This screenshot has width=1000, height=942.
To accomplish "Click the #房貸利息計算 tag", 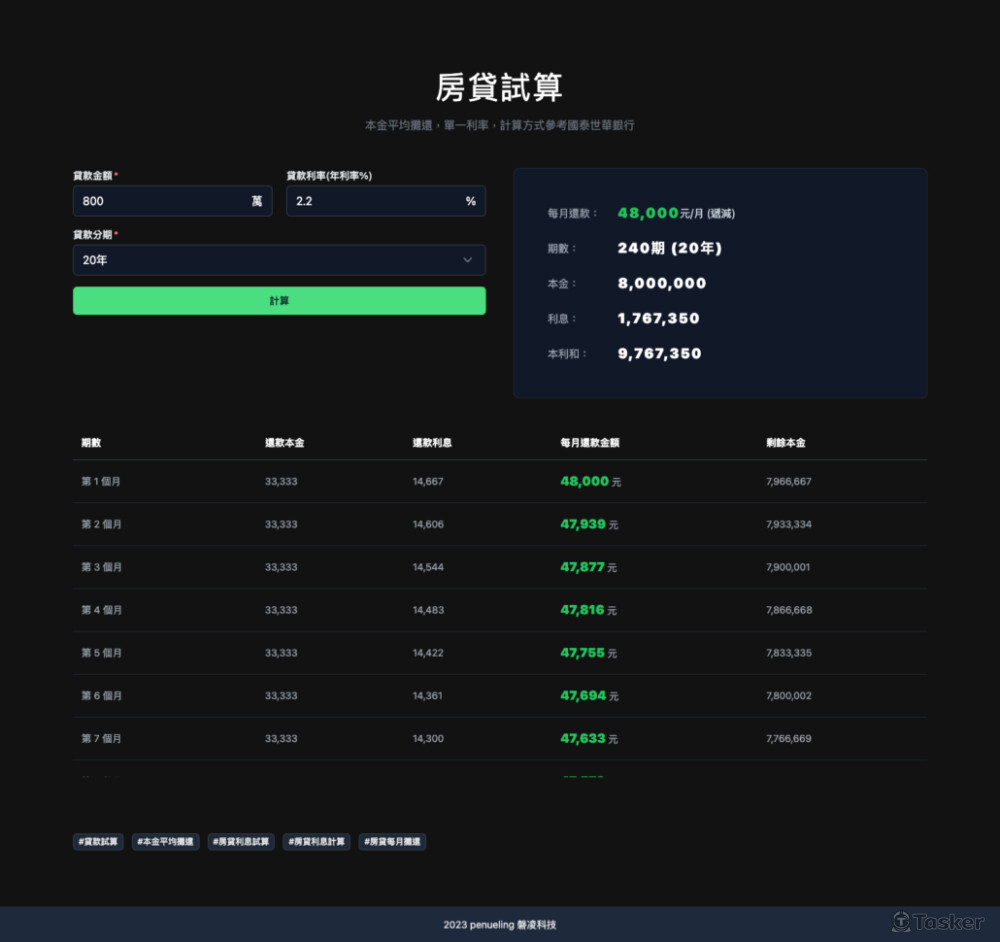I will (317, 842).
